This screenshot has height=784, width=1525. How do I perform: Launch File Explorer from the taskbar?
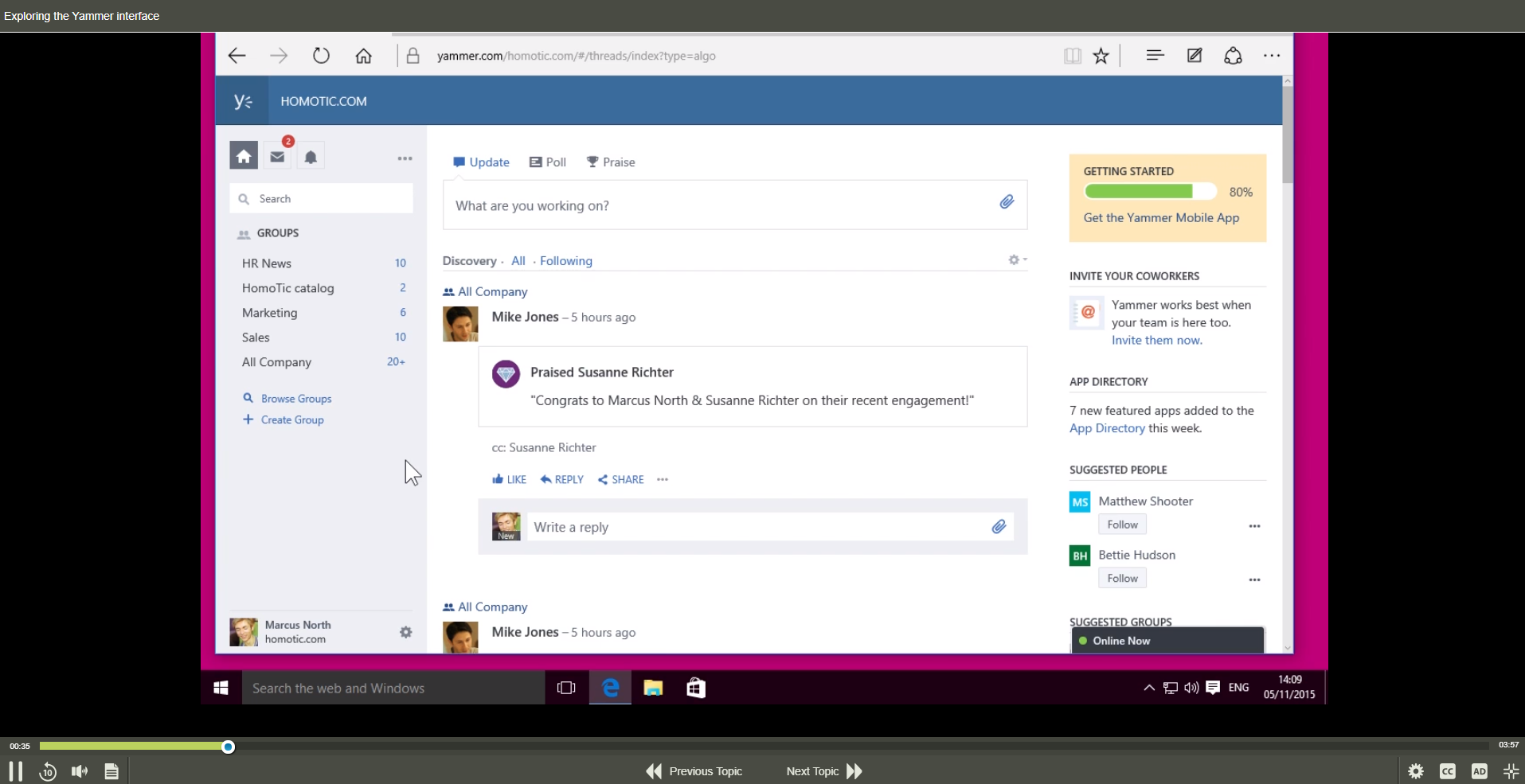point(652,688)
